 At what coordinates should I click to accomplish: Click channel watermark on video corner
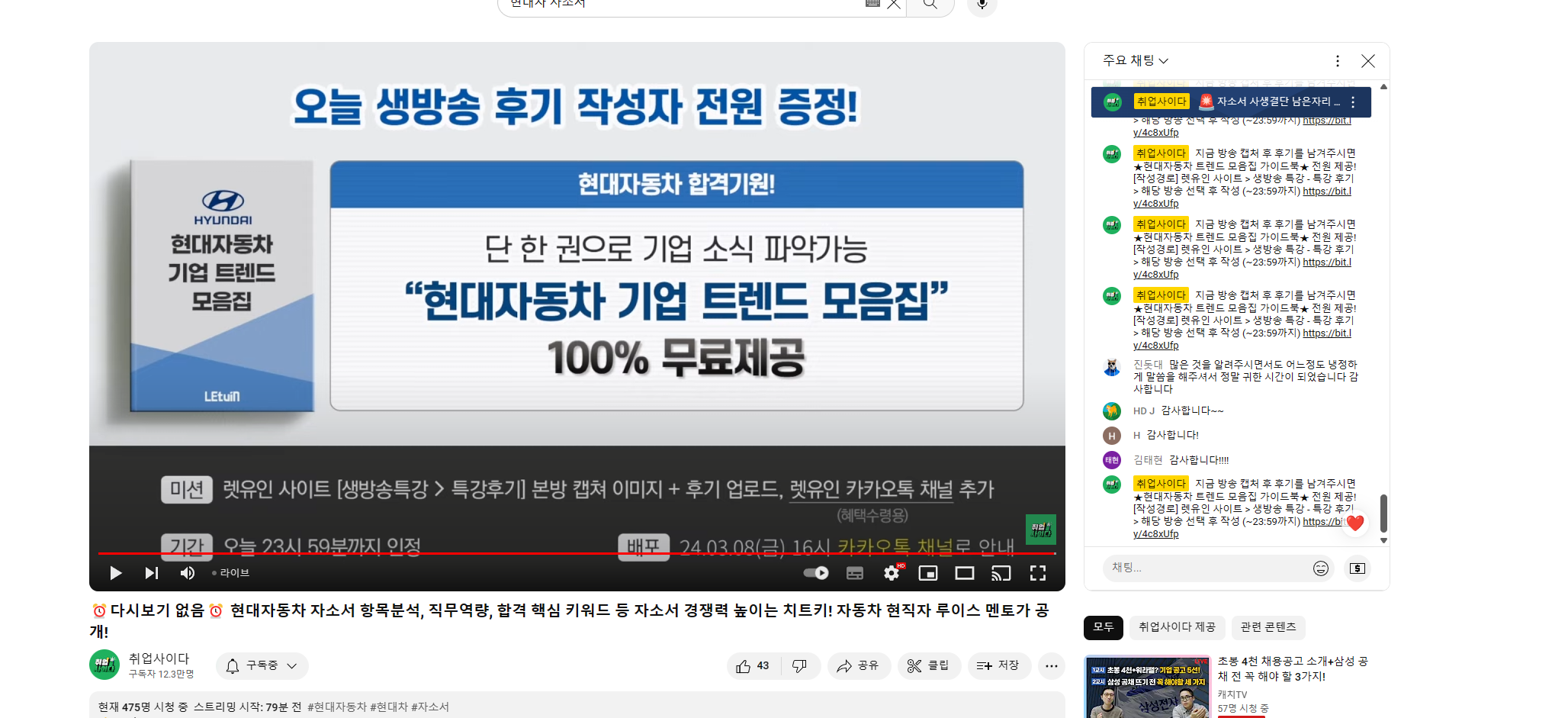click(x=1041, y=530)
